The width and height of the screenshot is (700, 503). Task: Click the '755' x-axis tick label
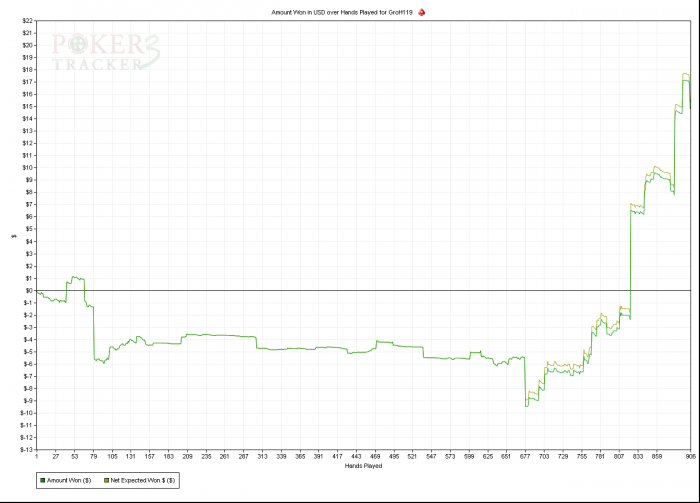coord(581,457)
